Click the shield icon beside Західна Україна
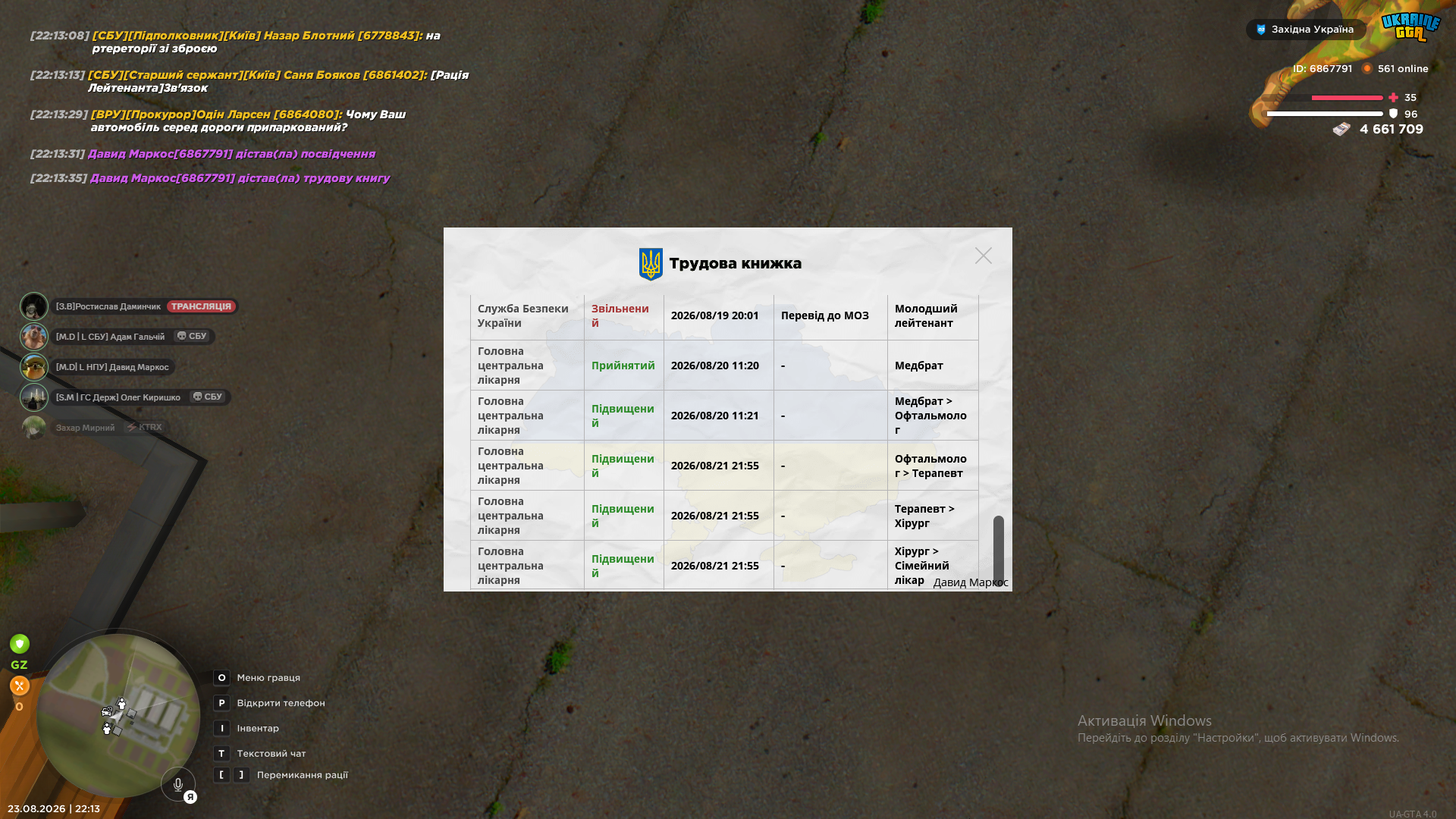This screenshot has width=1456, height=819. point(1261,30)
